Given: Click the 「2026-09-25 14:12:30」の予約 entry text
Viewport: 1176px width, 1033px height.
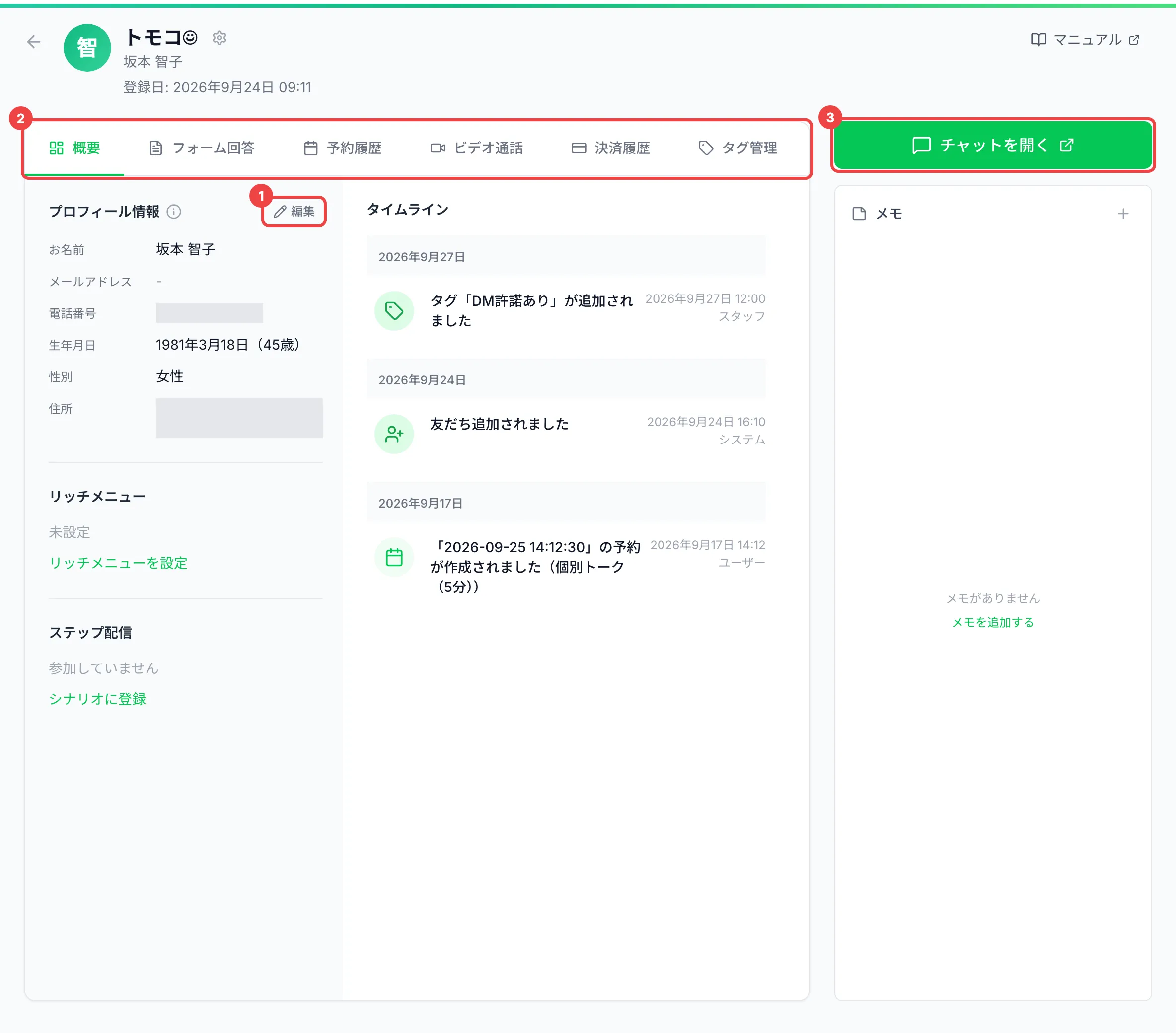Looking at the screenshot, I should click(x=535, y=567).
